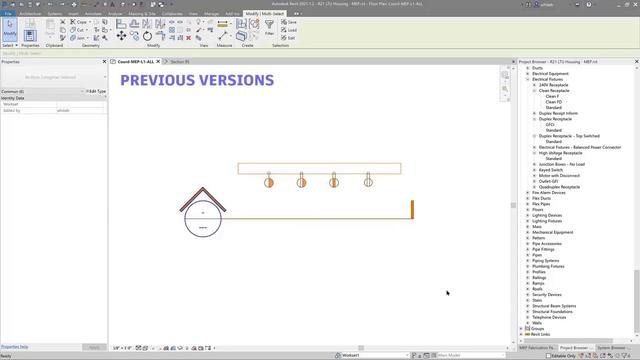
Task: Expand the Lighting Fixtures node
Action: (528, 221)
